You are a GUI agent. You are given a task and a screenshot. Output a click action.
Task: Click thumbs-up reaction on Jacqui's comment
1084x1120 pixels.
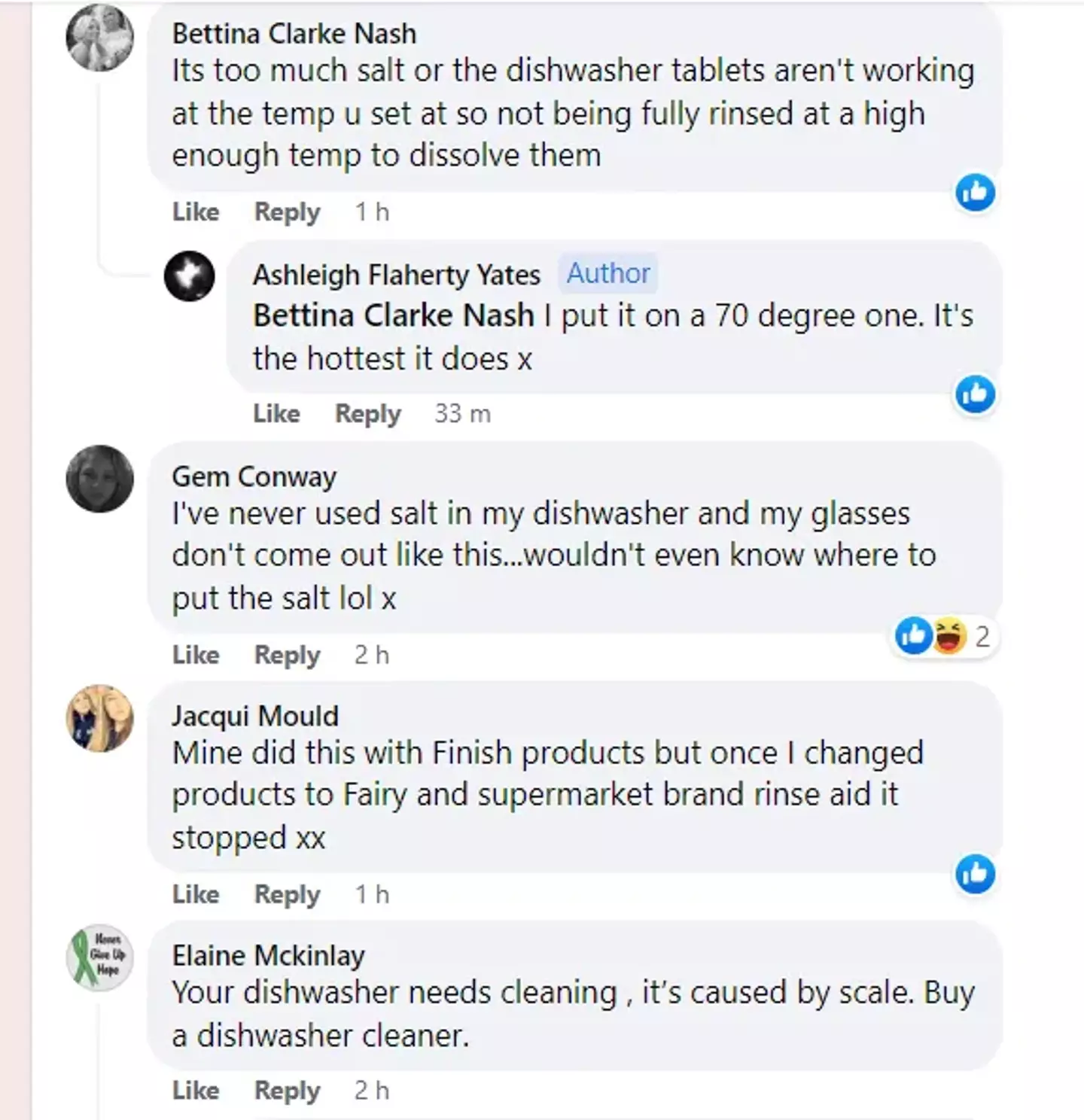tap(975, 874)
